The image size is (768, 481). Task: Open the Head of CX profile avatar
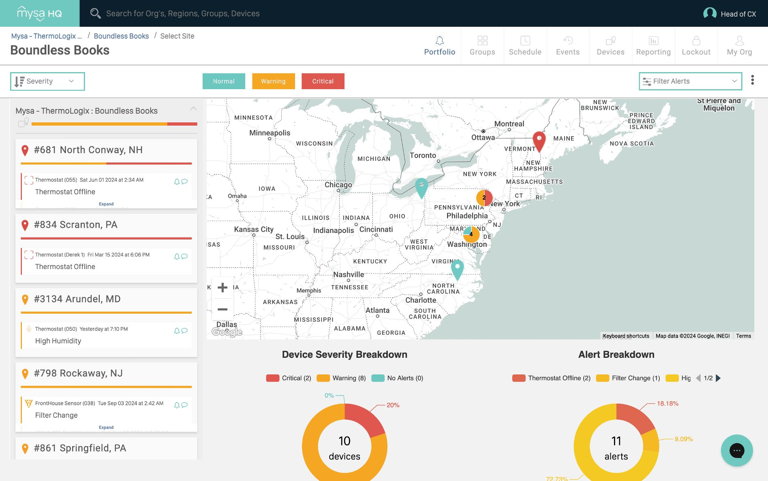(x=709, y=13)
